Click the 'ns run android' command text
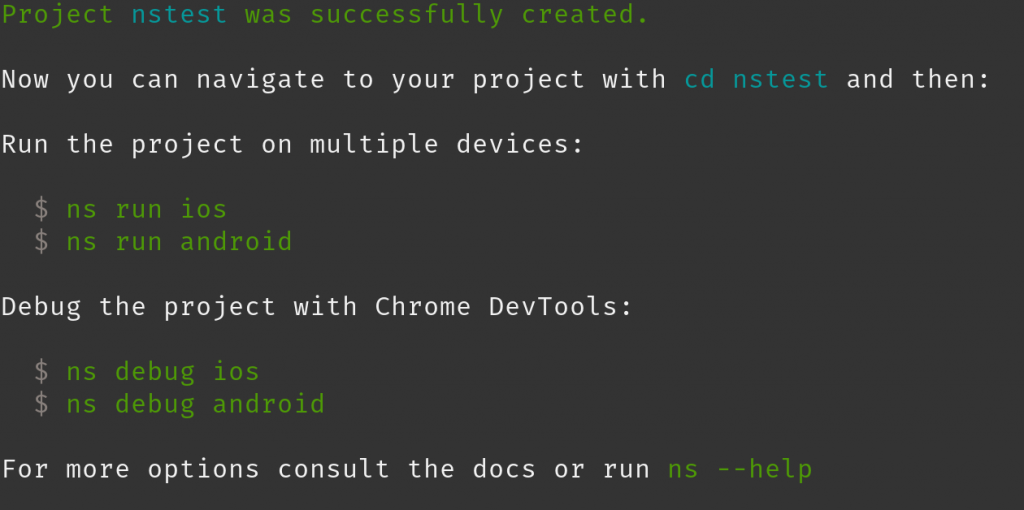This screenshot has width=1024, height=510. 180,242
